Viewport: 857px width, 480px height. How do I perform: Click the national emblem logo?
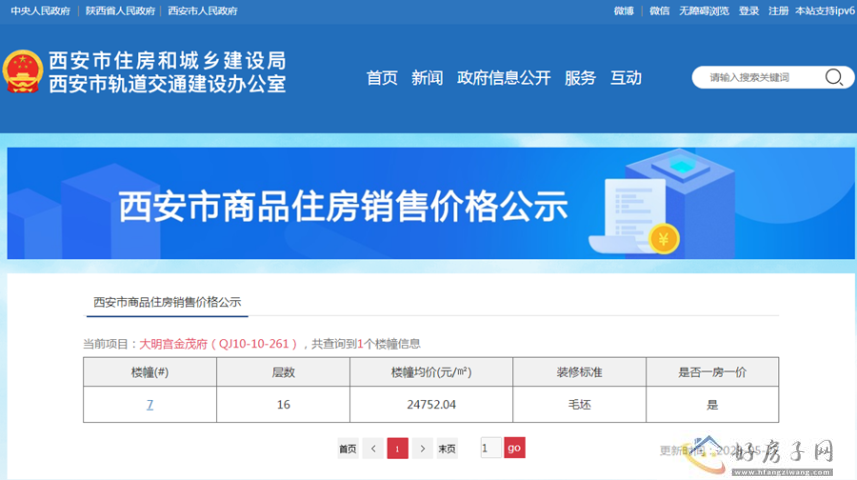22,72
